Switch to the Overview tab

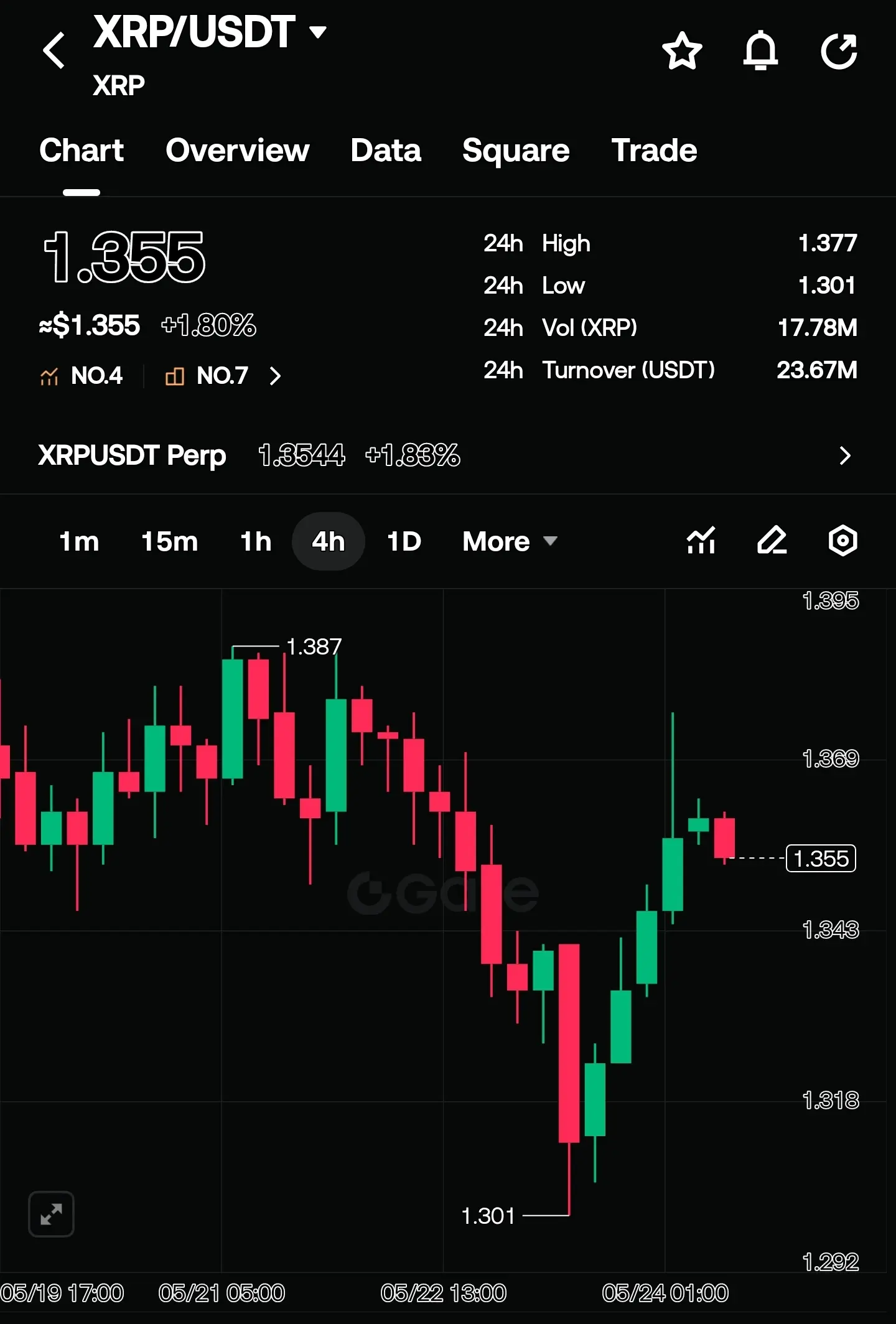pos(238,151)
